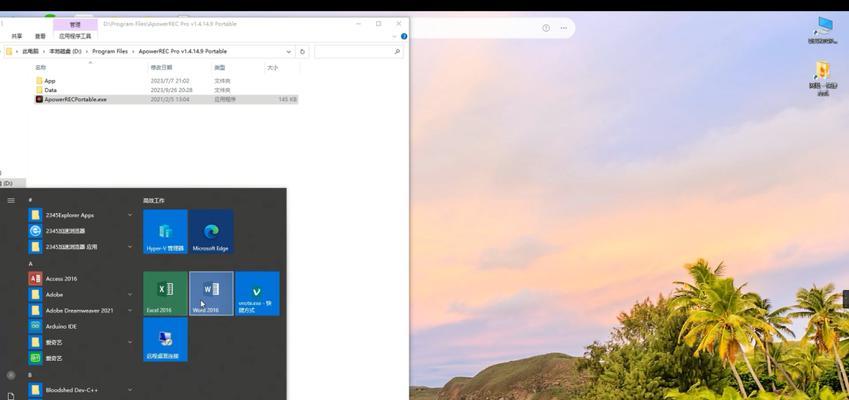Open the address bar history dropdown
Screen dimensions: 849x400
[x=289, y=51]
